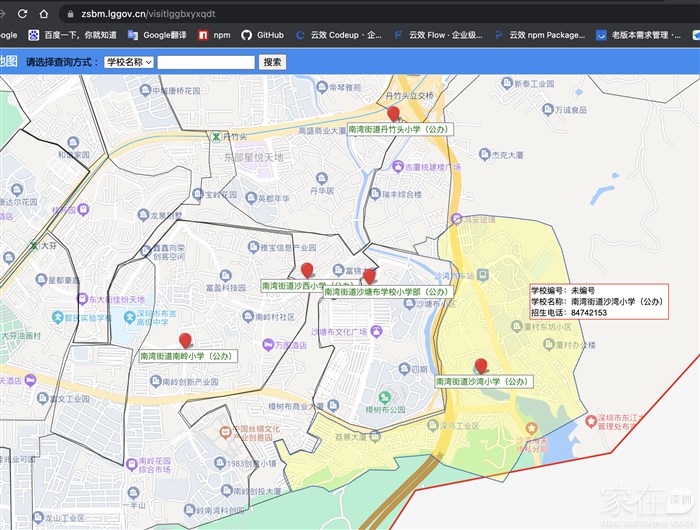Viewport: 700px width, 530px height.
Task: Open the 云效 Codeup bookmark
Action: click(340, 35)
